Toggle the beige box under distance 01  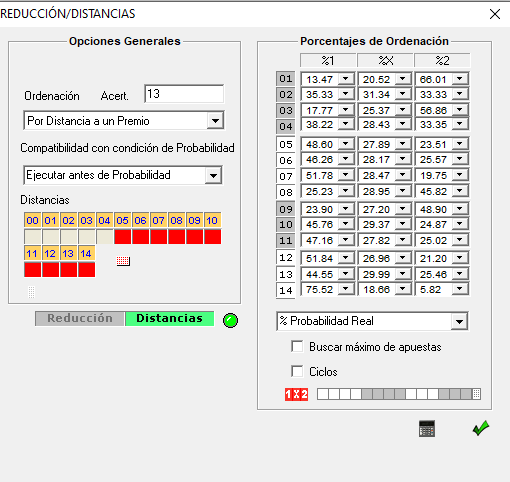click(x=51, y=237)
